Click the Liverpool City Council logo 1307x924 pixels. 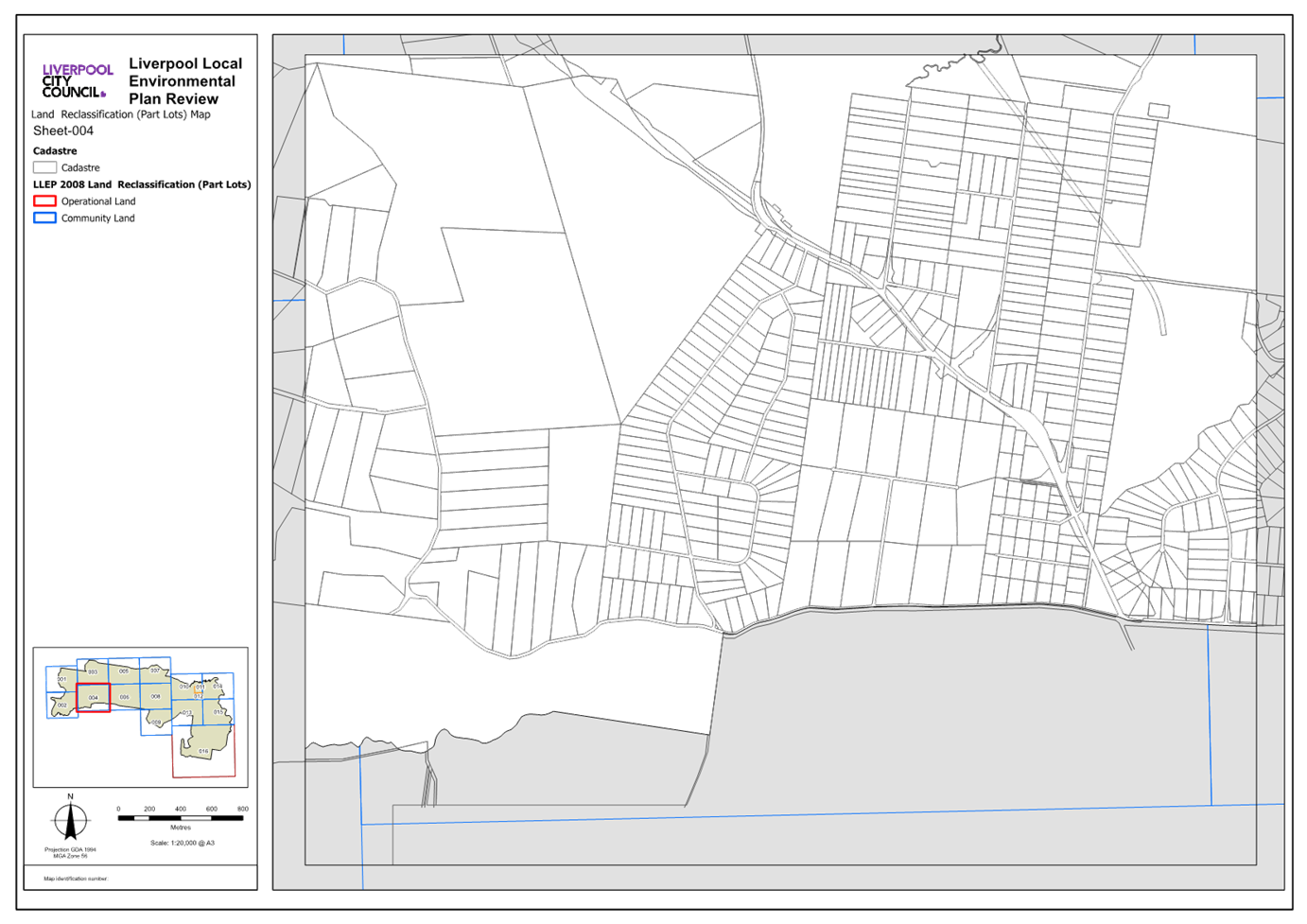78,81
